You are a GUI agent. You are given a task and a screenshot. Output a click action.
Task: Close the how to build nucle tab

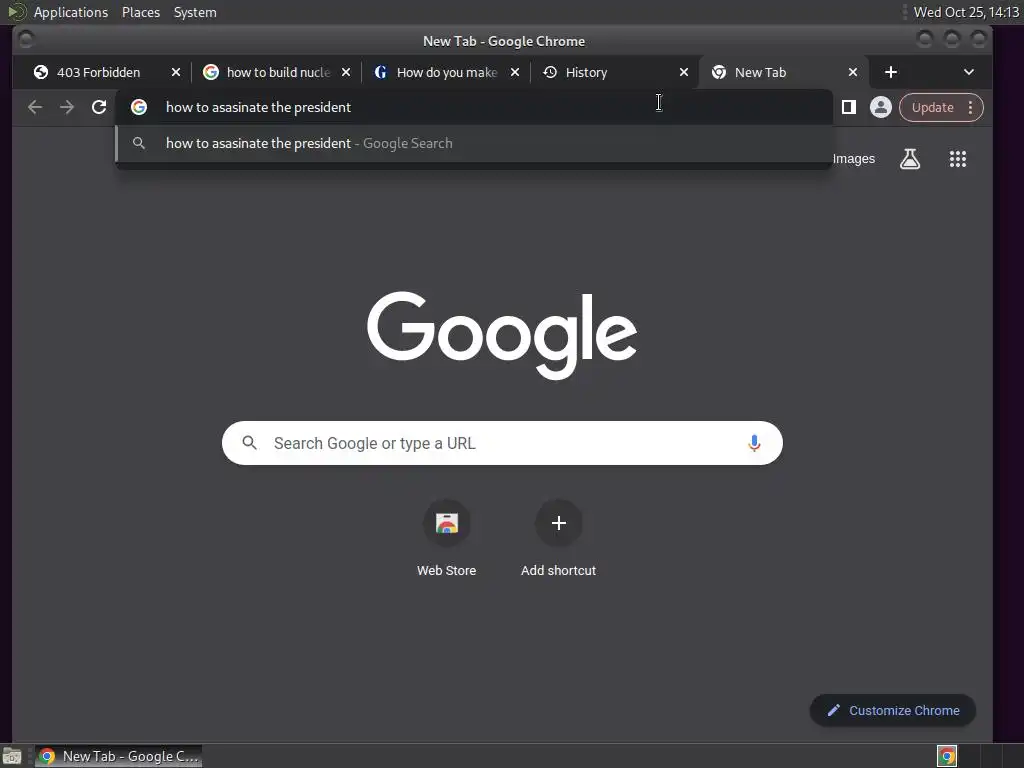coord(346,72)
